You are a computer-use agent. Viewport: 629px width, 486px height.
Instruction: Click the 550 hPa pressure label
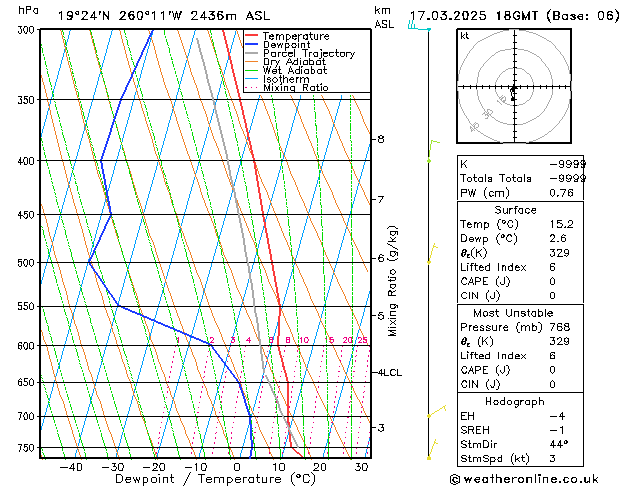click(28, 307)
